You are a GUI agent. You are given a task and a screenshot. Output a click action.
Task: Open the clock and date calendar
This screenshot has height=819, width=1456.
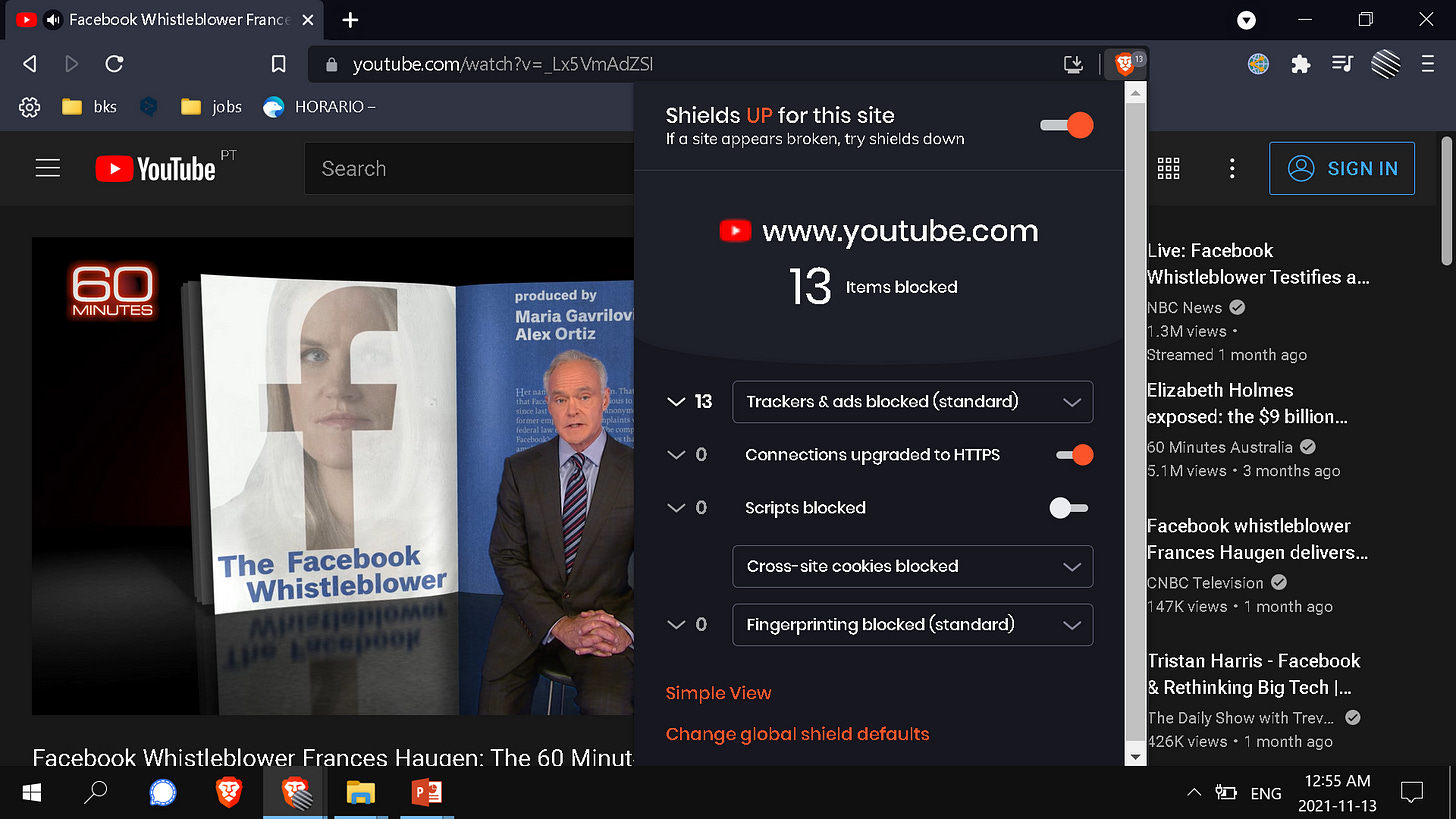pyautogui.click(x=1336, y=793)
